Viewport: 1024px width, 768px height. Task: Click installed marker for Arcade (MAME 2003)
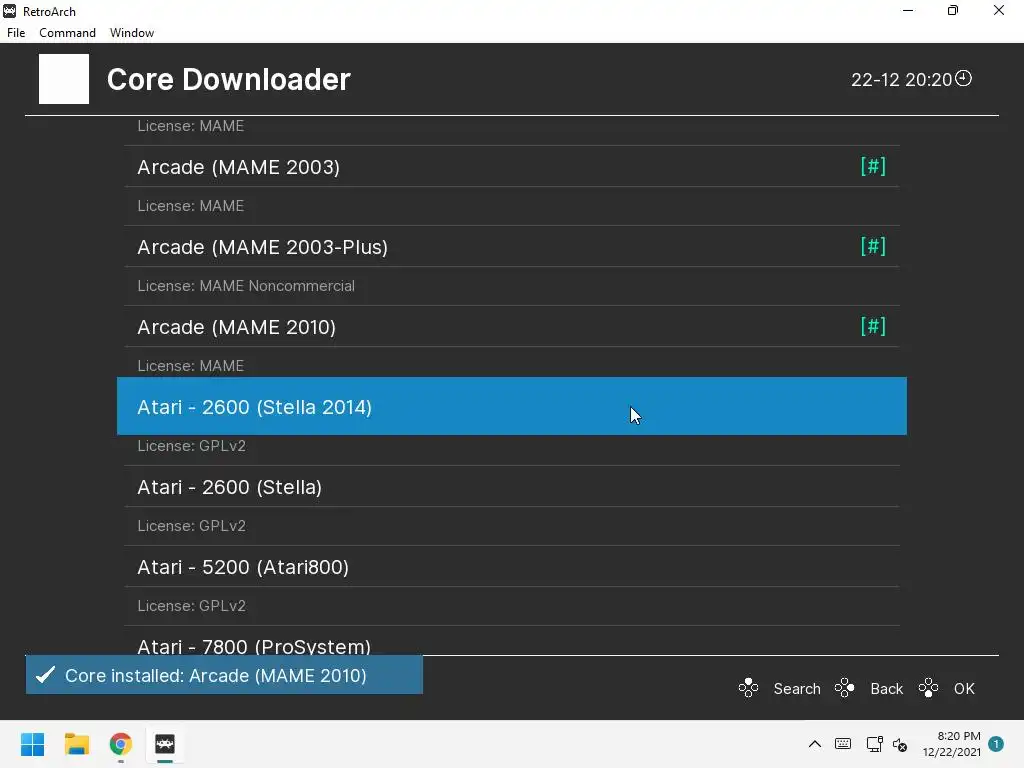[x=873, y=167]
